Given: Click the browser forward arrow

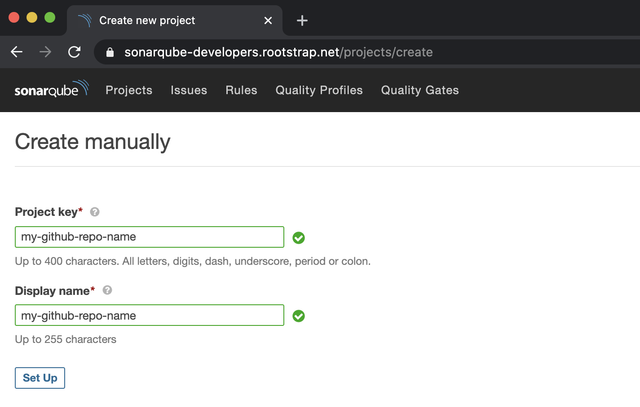Looking at the screenshot, I should (45, 52).
